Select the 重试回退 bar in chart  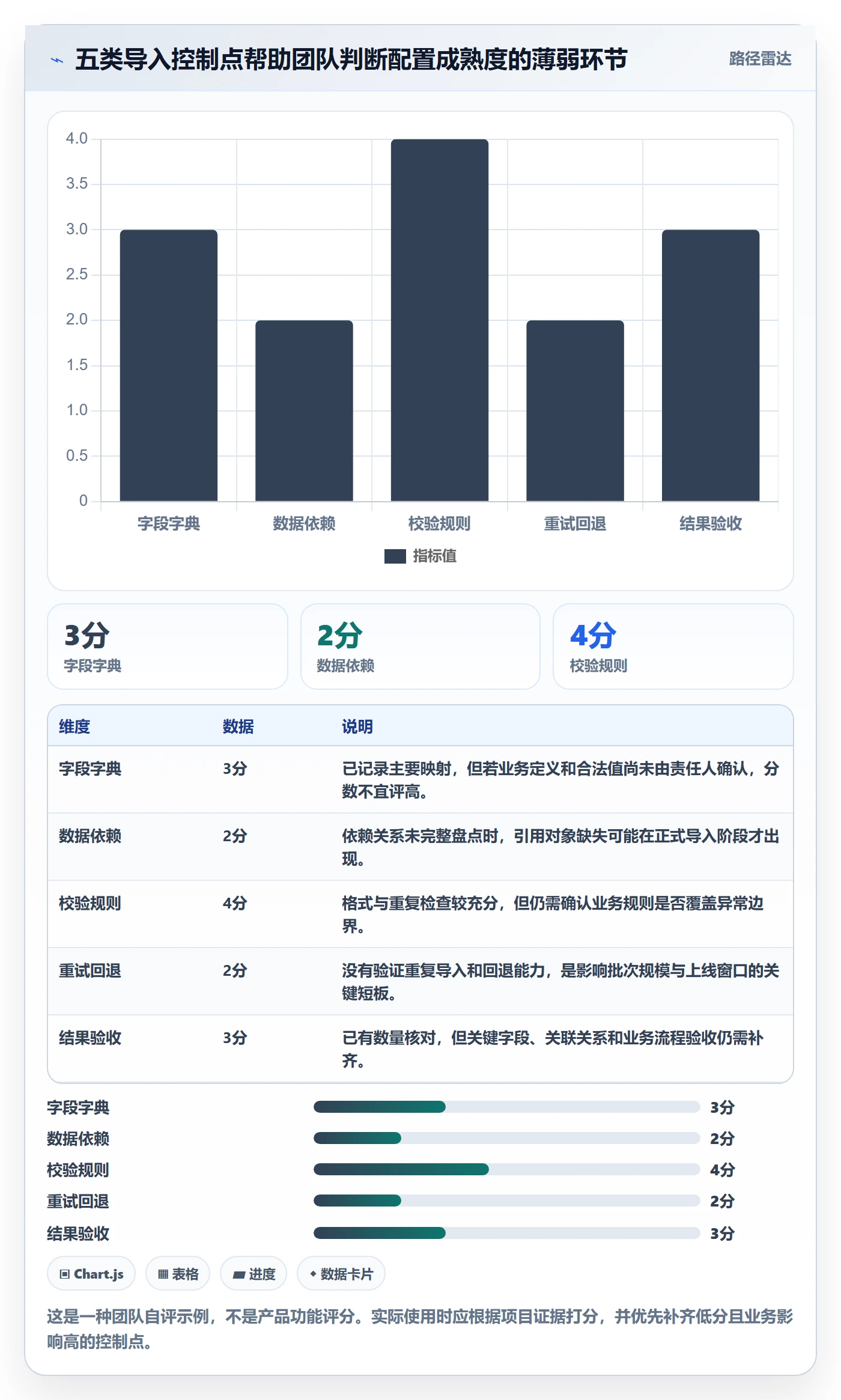point(575,410)
